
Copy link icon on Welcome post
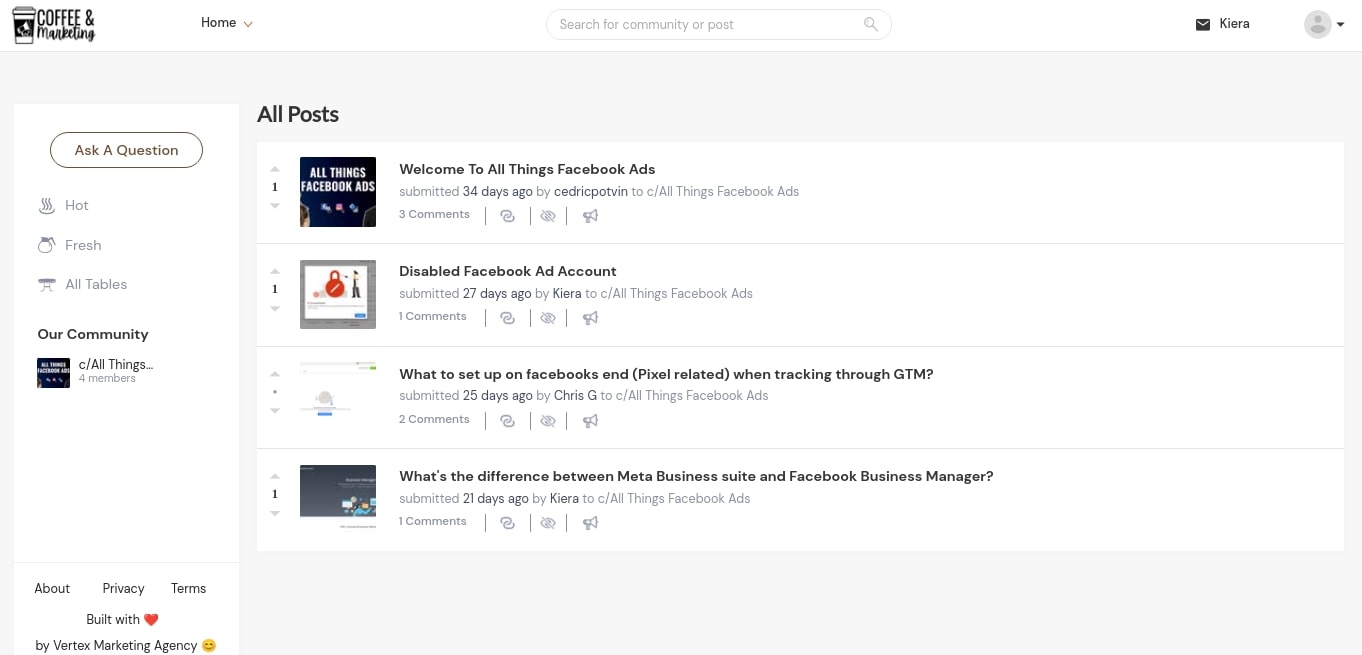pos(508,216)
